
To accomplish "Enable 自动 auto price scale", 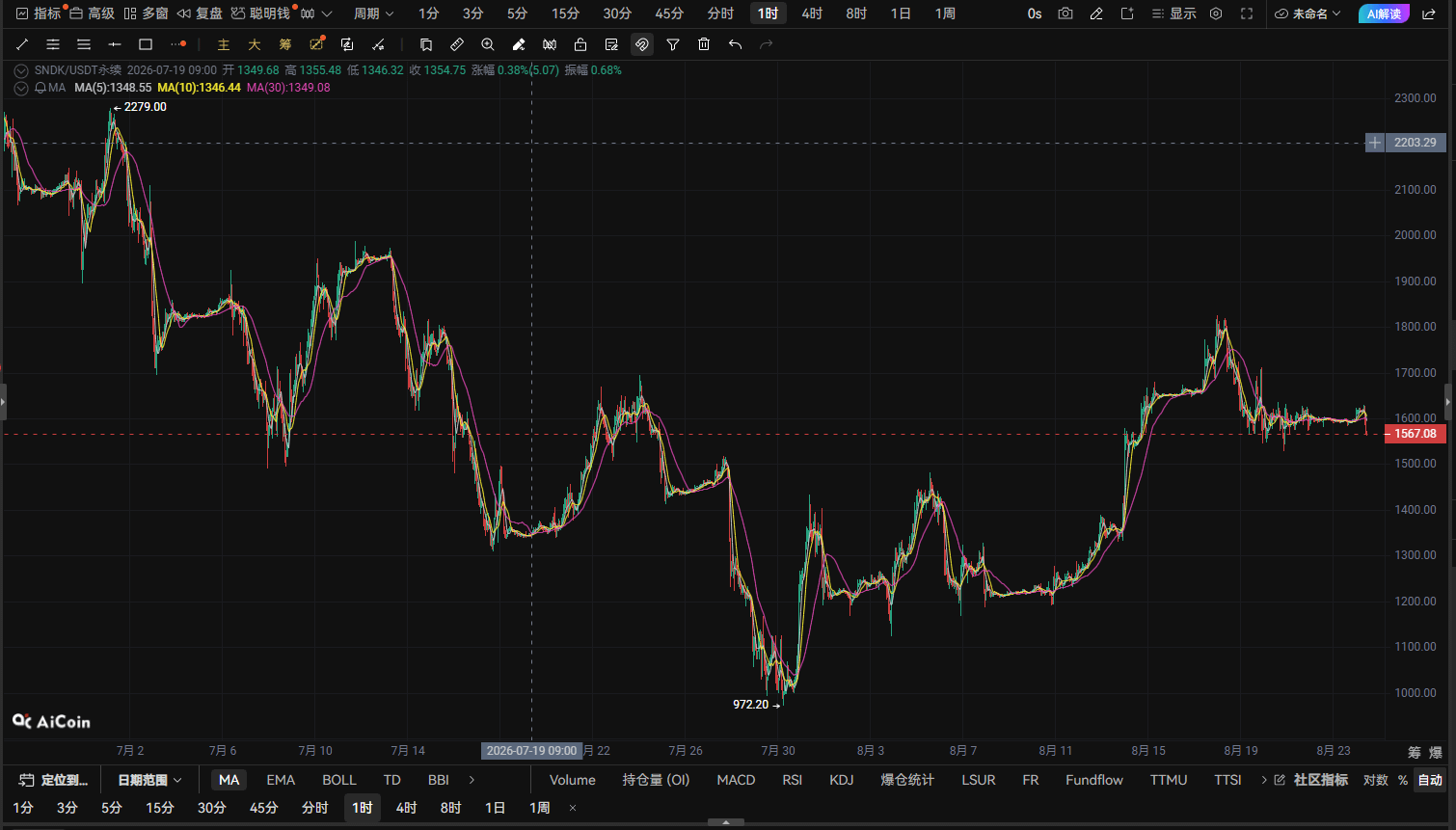I will 1430,780.
